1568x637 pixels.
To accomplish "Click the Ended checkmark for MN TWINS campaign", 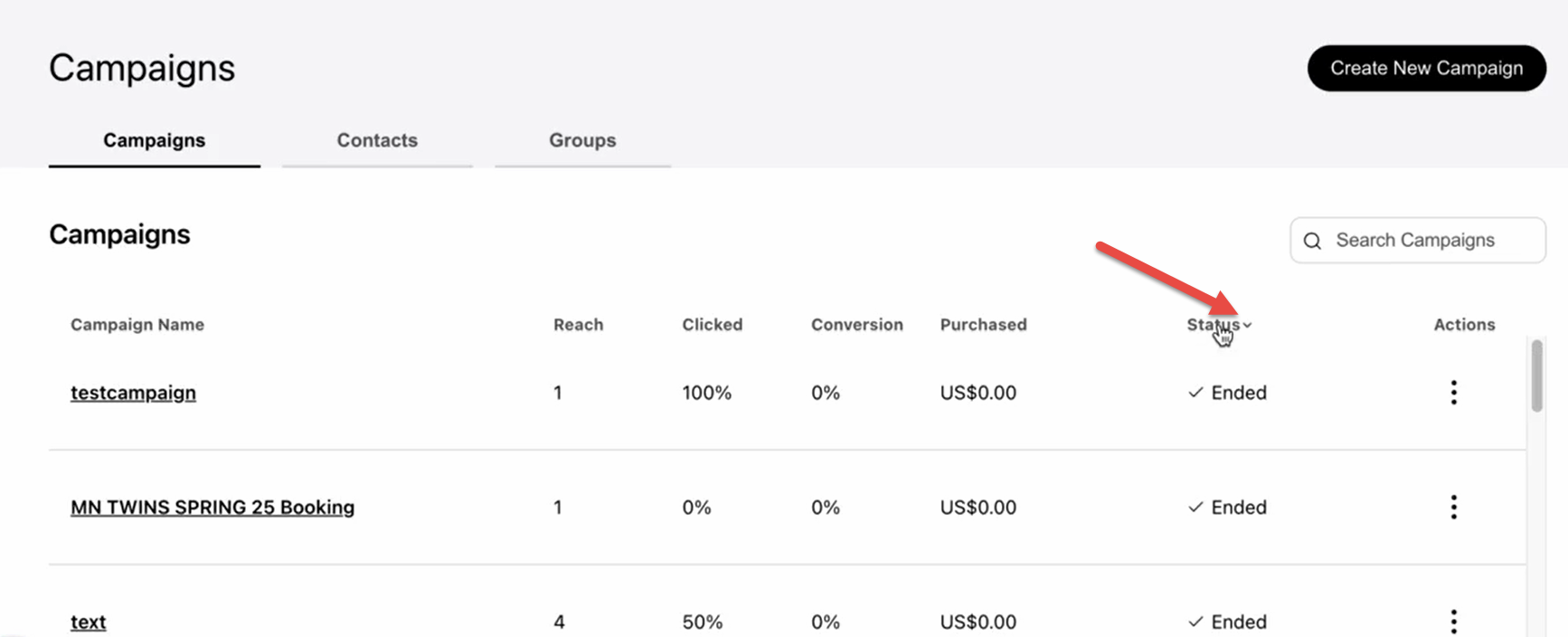I will tap(1195, 508).
